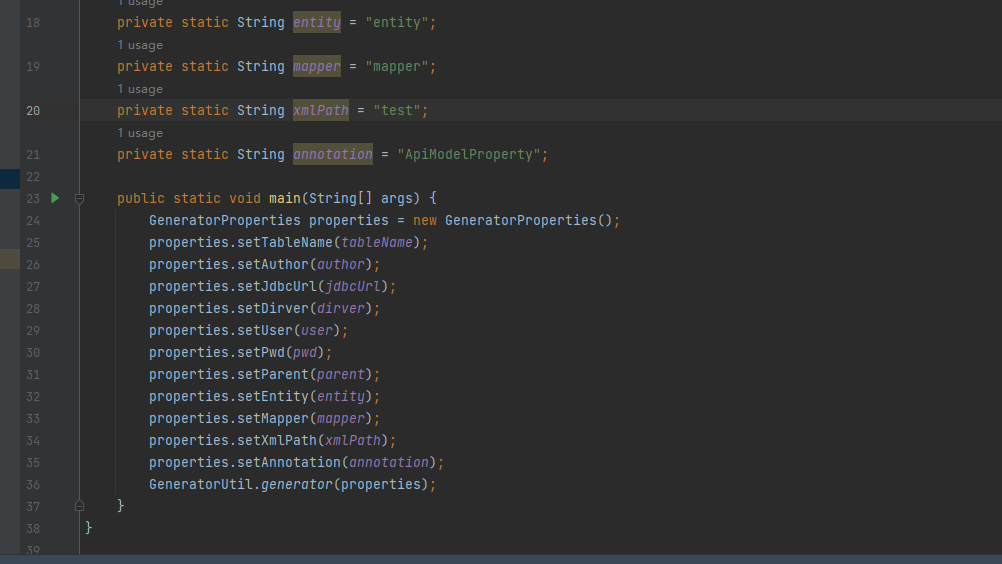The height and width of the screenshot is (564, 1002).
Task: Click the "mapper" string literal
Action: [x=397, y=66]
